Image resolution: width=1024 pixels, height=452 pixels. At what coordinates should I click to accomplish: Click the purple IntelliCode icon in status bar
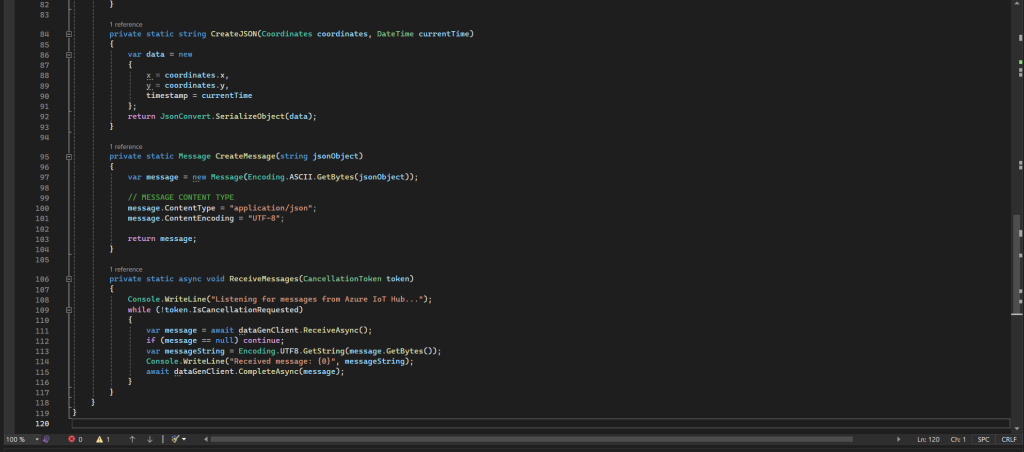click(x=46, y=439)
